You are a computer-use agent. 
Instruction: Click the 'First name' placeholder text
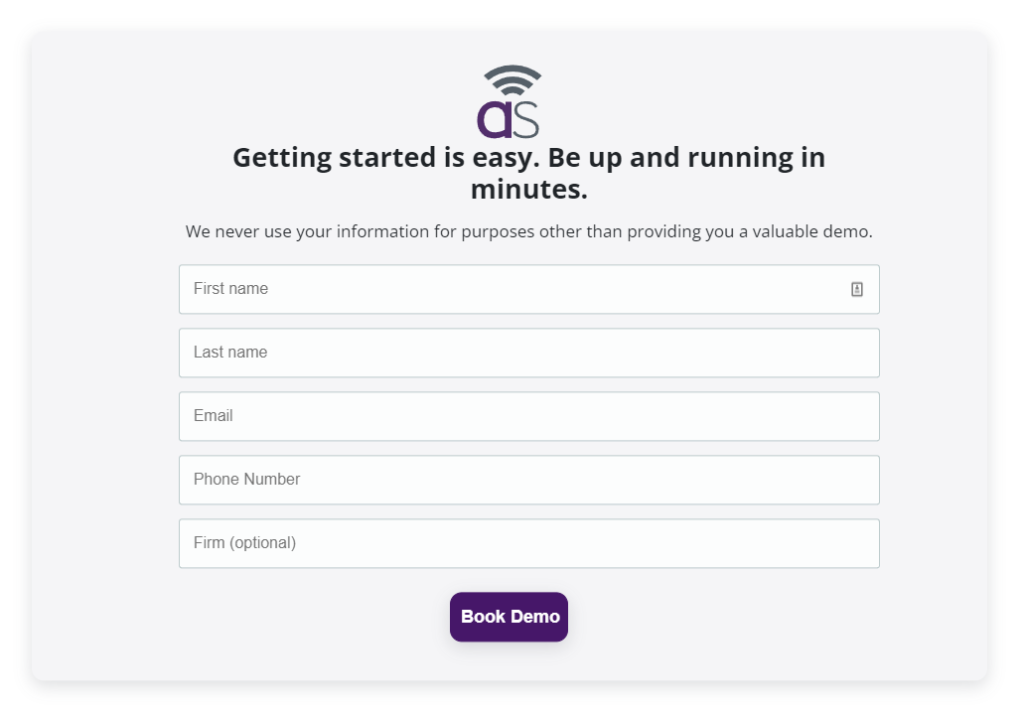click(x=231, y=289)
